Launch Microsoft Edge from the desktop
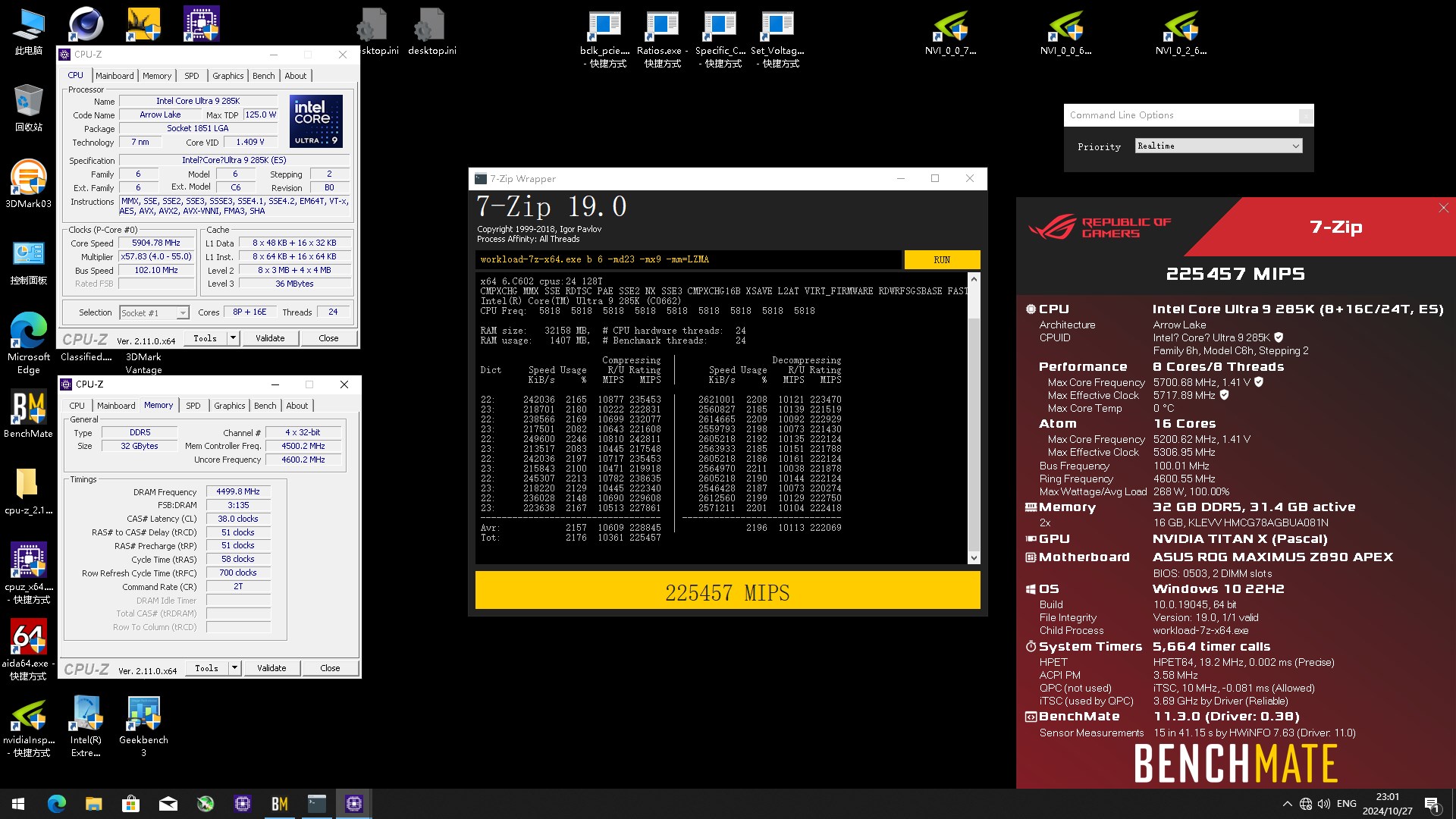This screenshot has height=819, width=1456. point(28,343)
